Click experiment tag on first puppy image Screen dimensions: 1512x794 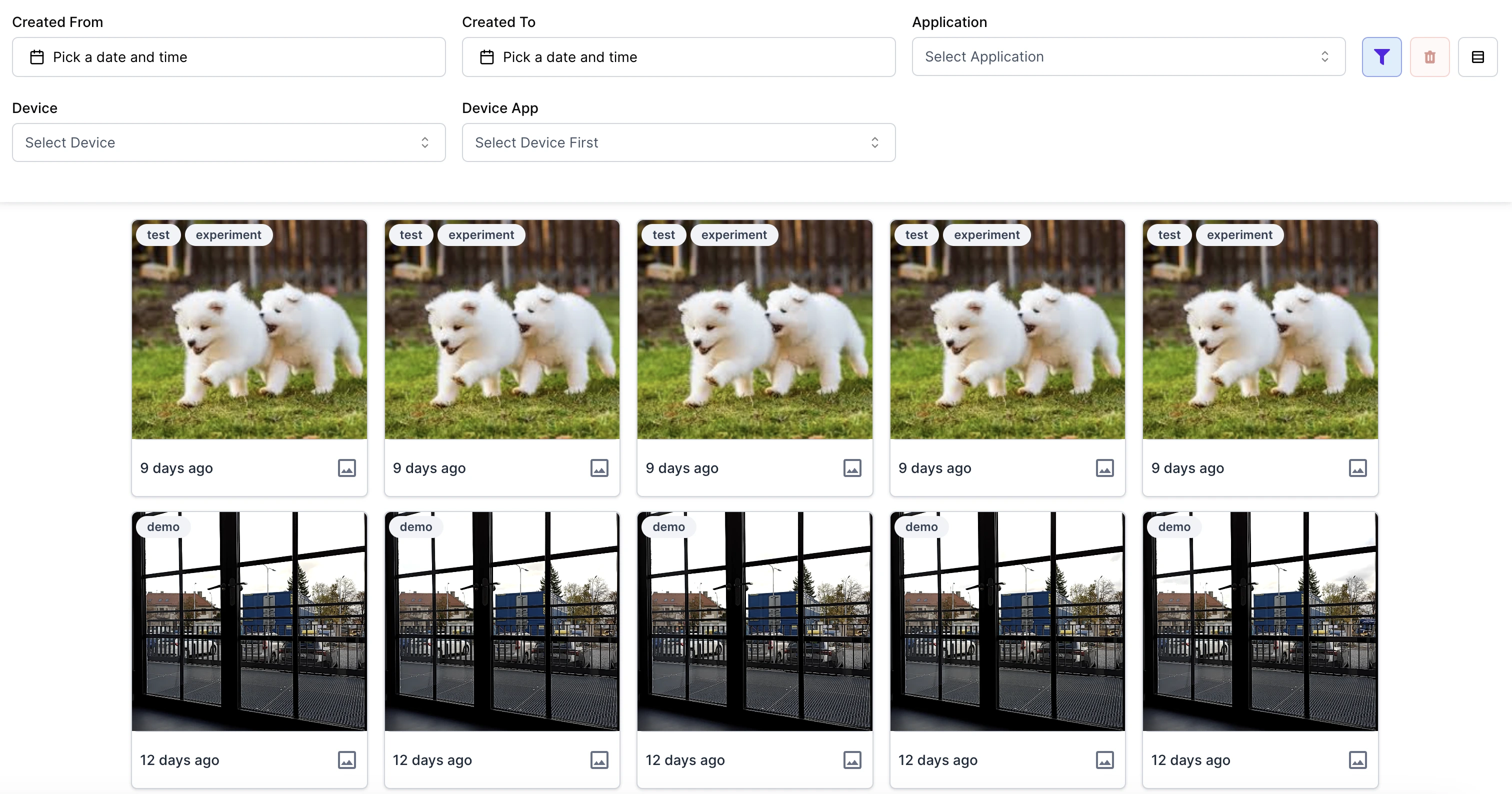[228, 234]
